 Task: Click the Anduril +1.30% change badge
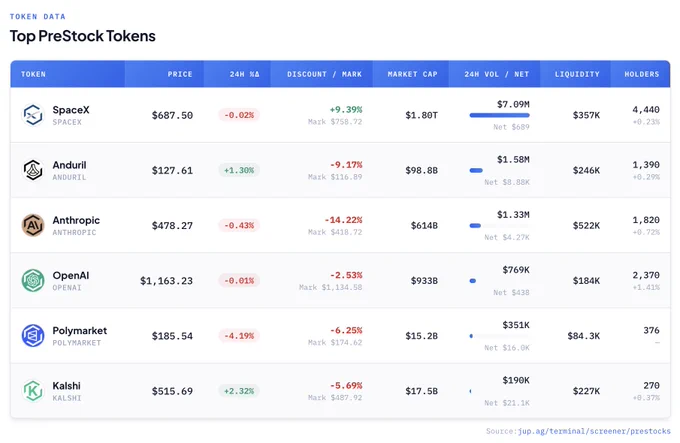(x=239, y=170)
